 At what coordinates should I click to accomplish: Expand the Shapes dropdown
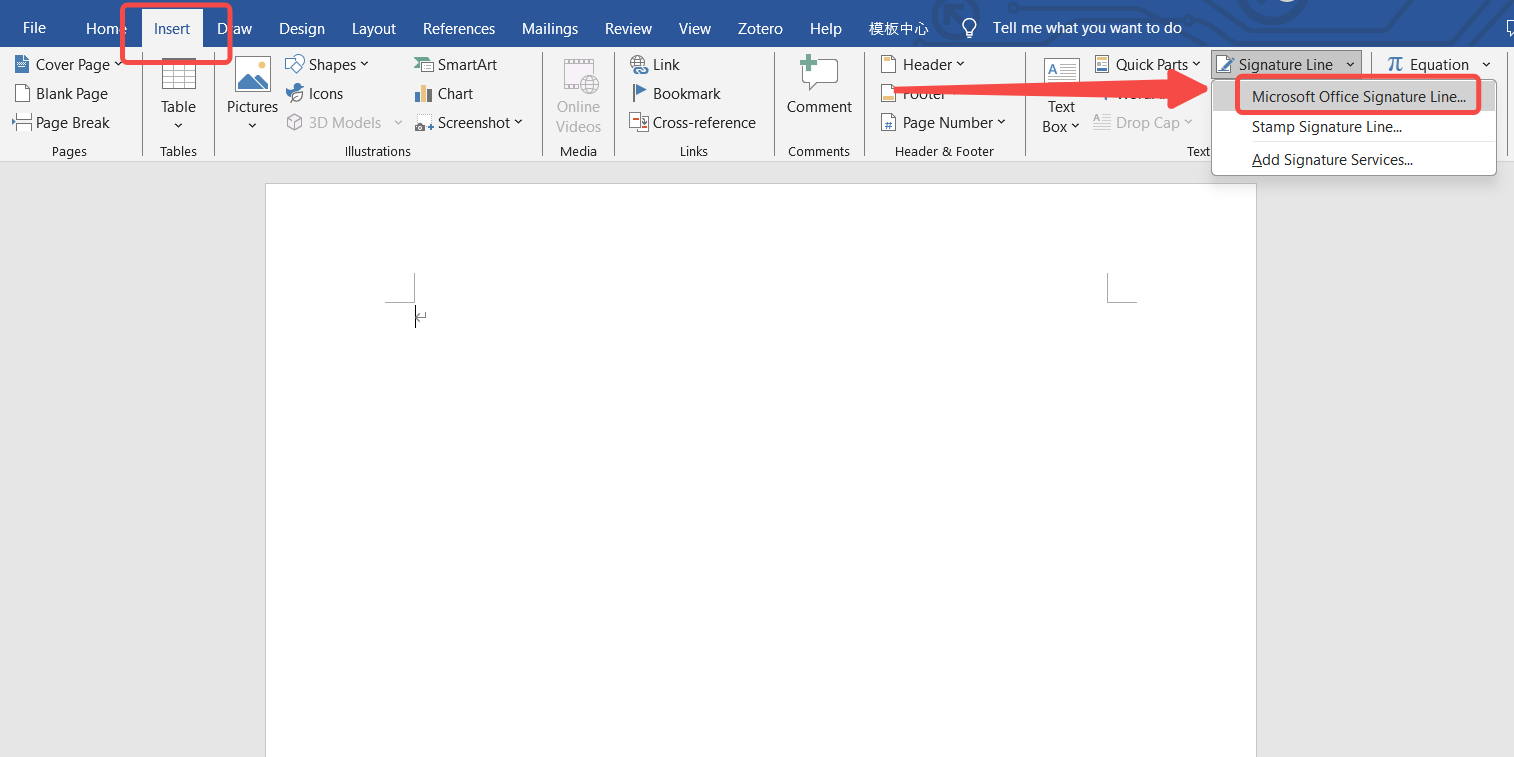tap(328, 65)
